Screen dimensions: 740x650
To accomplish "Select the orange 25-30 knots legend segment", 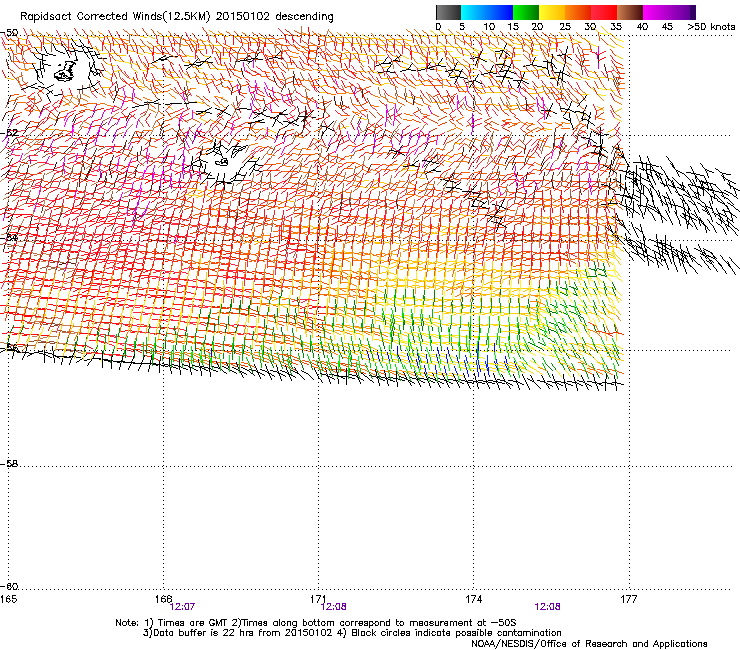I will coord(578,12).
